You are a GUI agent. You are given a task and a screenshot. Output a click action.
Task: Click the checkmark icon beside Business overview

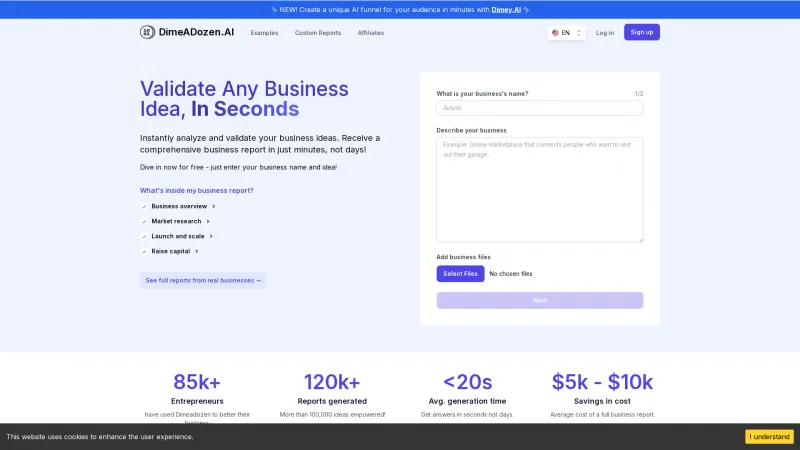point(144,207)
